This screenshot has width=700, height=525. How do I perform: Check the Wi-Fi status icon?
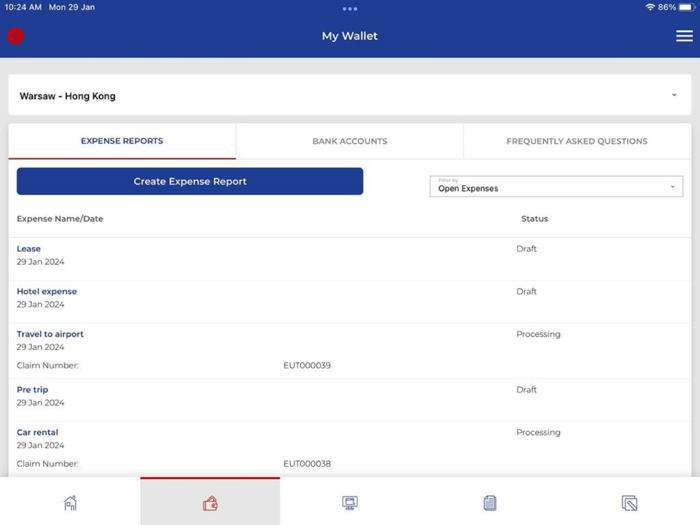(x=650, y=7)
